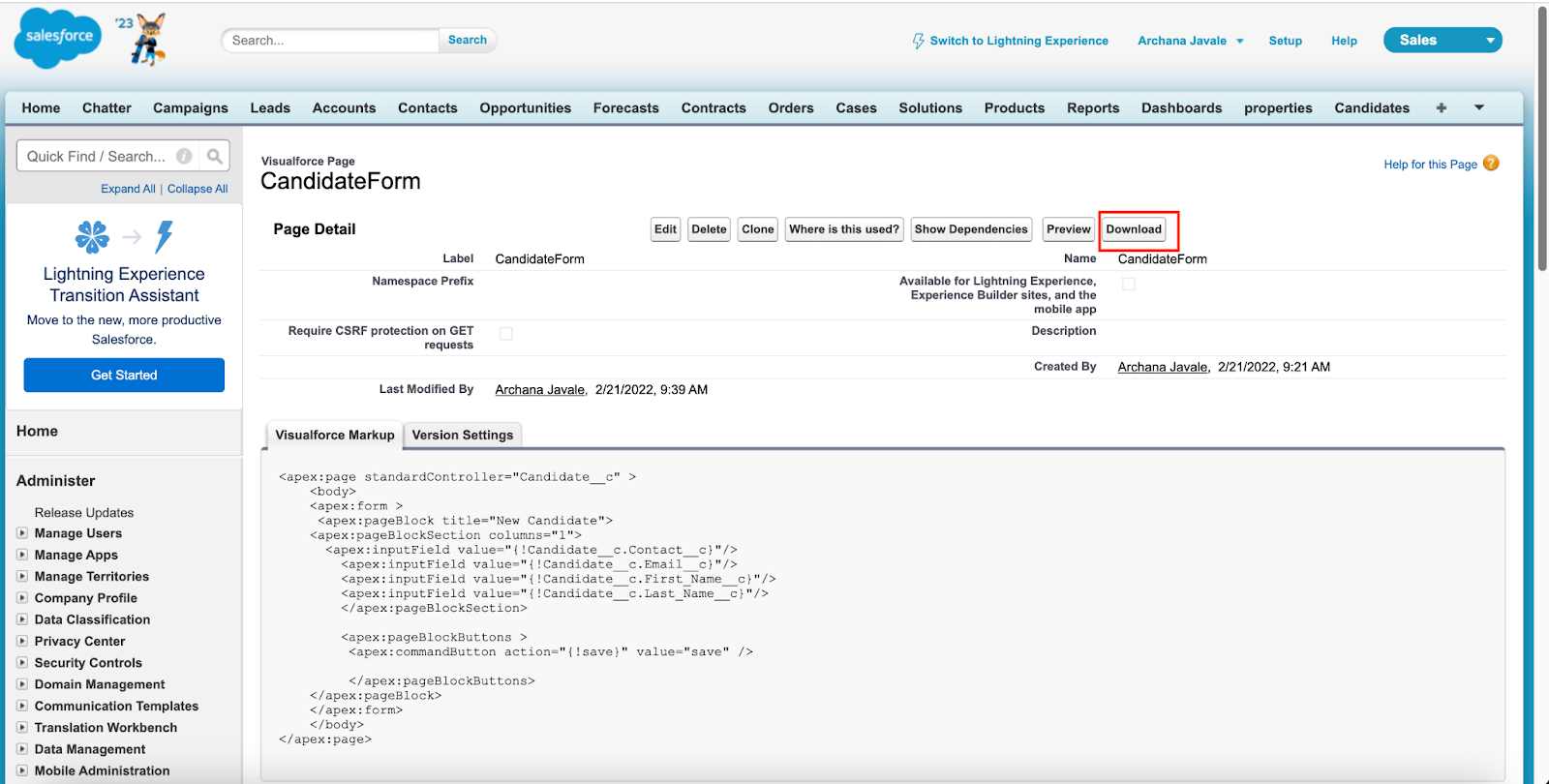Open the Forecasts tab

click(x=626, y=108)
